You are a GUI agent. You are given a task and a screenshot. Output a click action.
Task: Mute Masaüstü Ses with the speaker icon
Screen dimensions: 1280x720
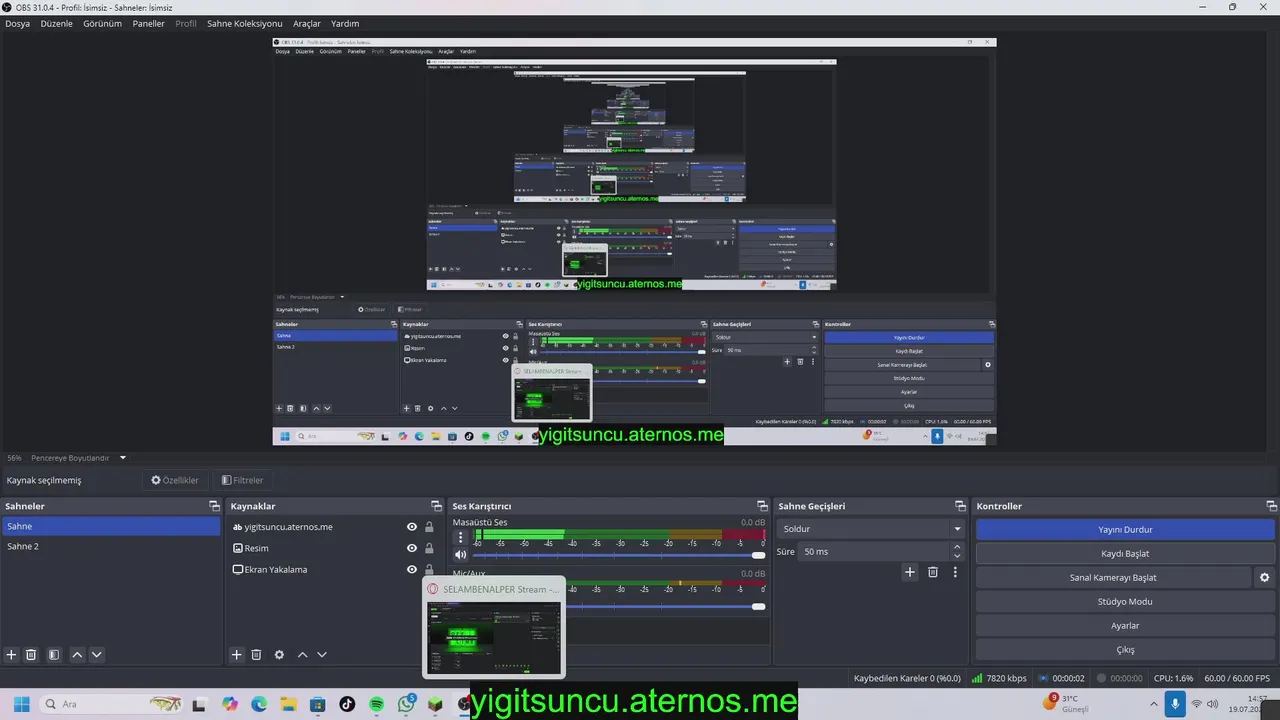461,555
